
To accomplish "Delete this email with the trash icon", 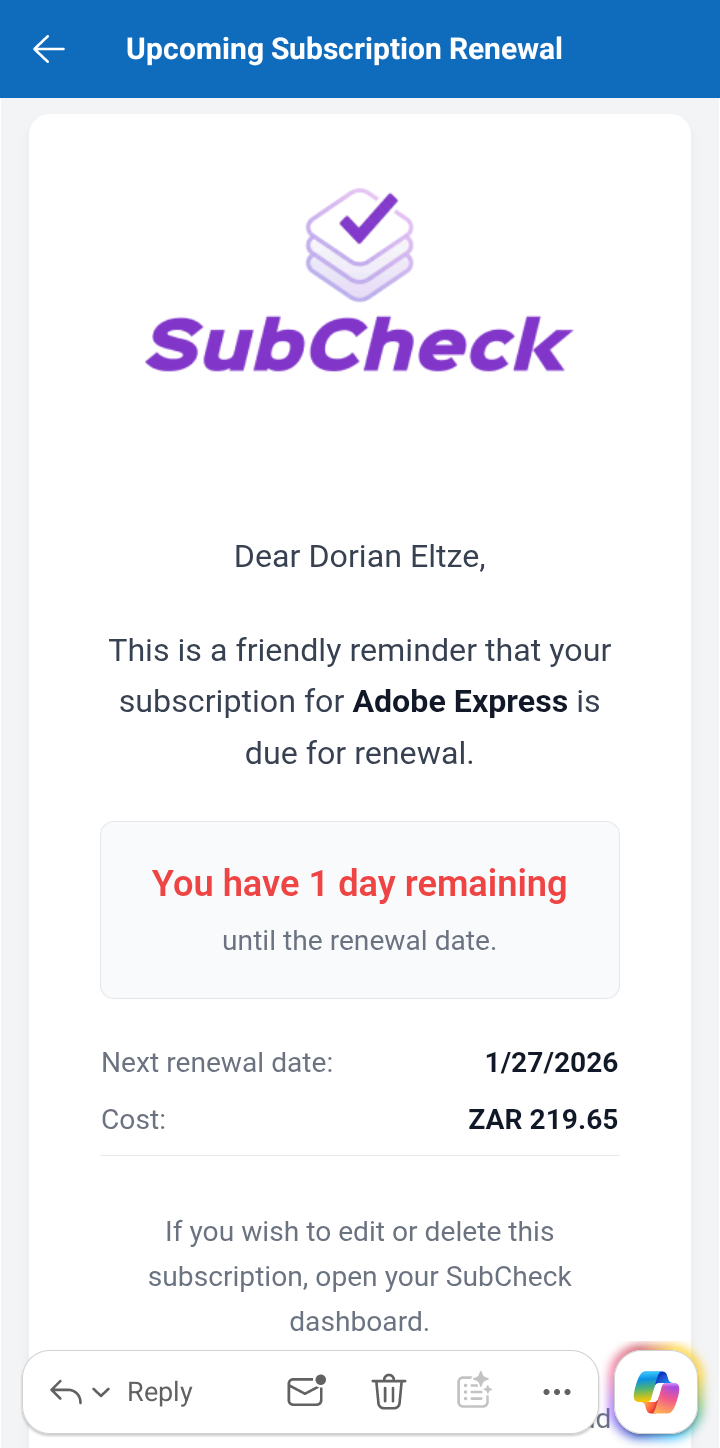I will pyautogui.click(x=388, y=1392).
